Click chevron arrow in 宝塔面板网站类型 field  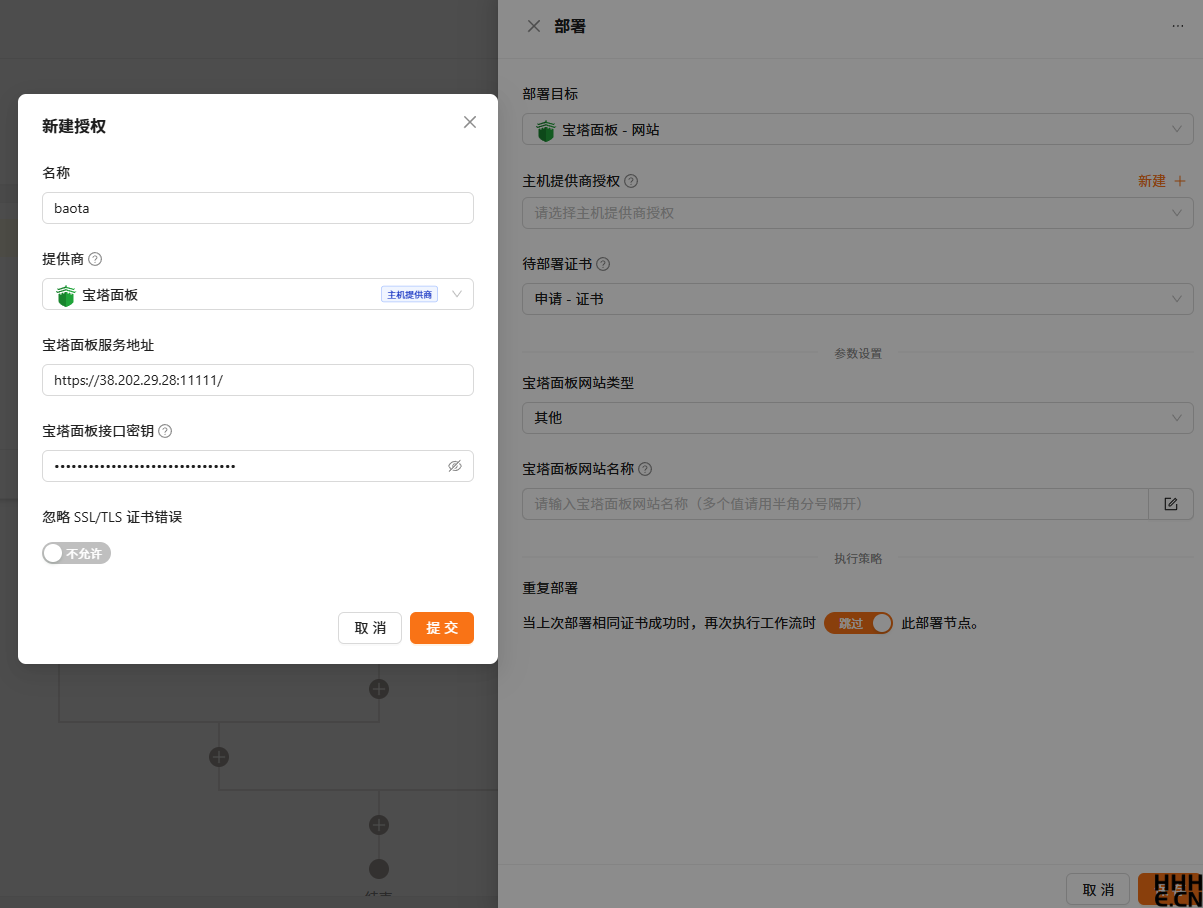click(1177, 418)
